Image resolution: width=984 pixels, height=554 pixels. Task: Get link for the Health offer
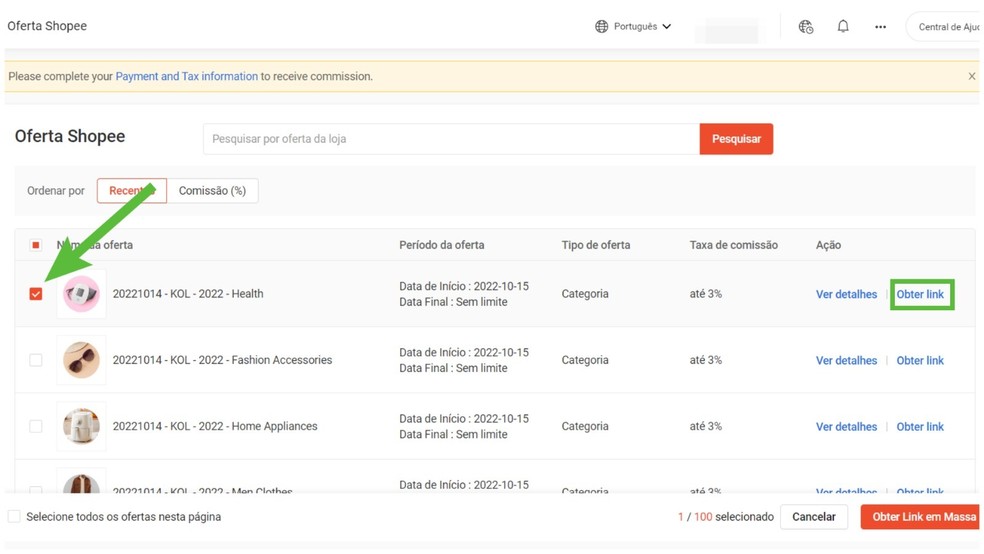[920, 294]
